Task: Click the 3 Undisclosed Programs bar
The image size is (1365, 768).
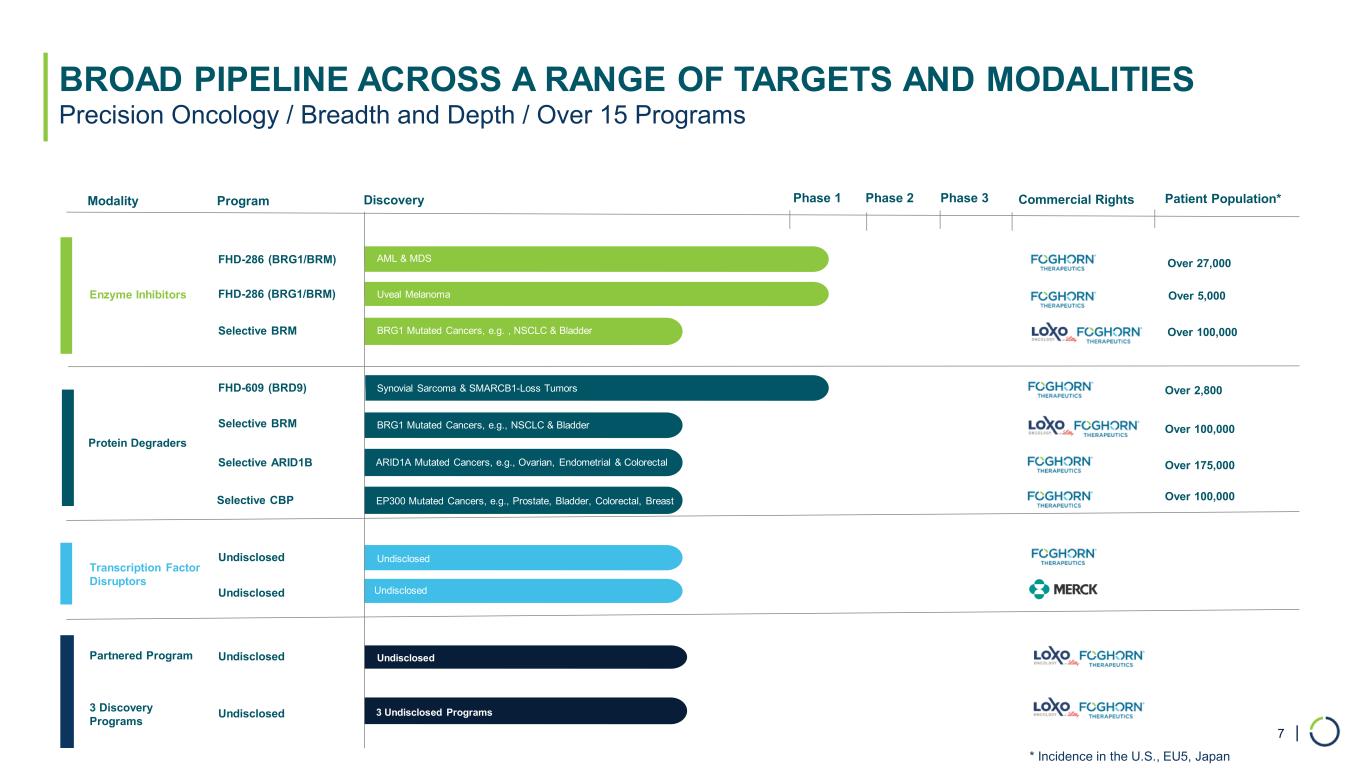Action: point(525,711)
